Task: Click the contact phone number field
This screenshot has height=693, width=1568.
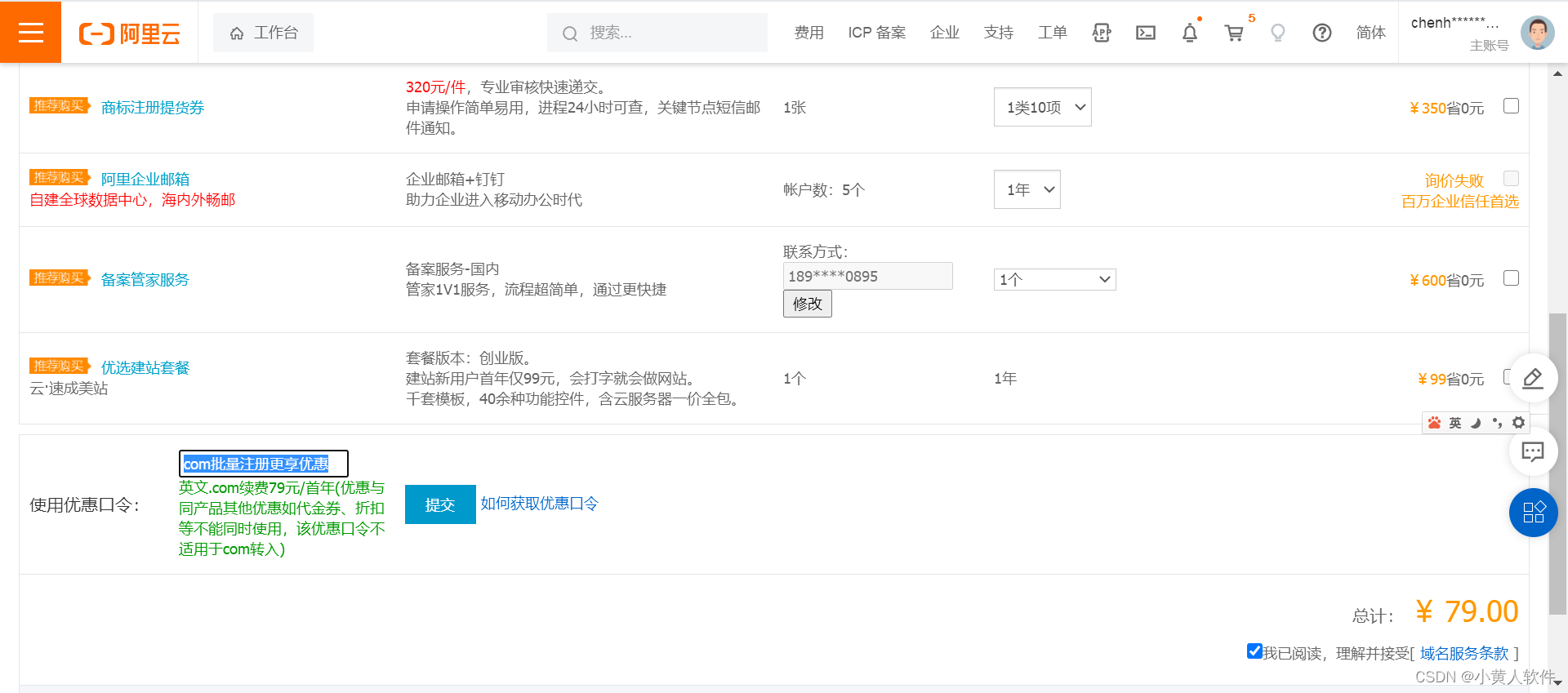Action: [867, 276]
